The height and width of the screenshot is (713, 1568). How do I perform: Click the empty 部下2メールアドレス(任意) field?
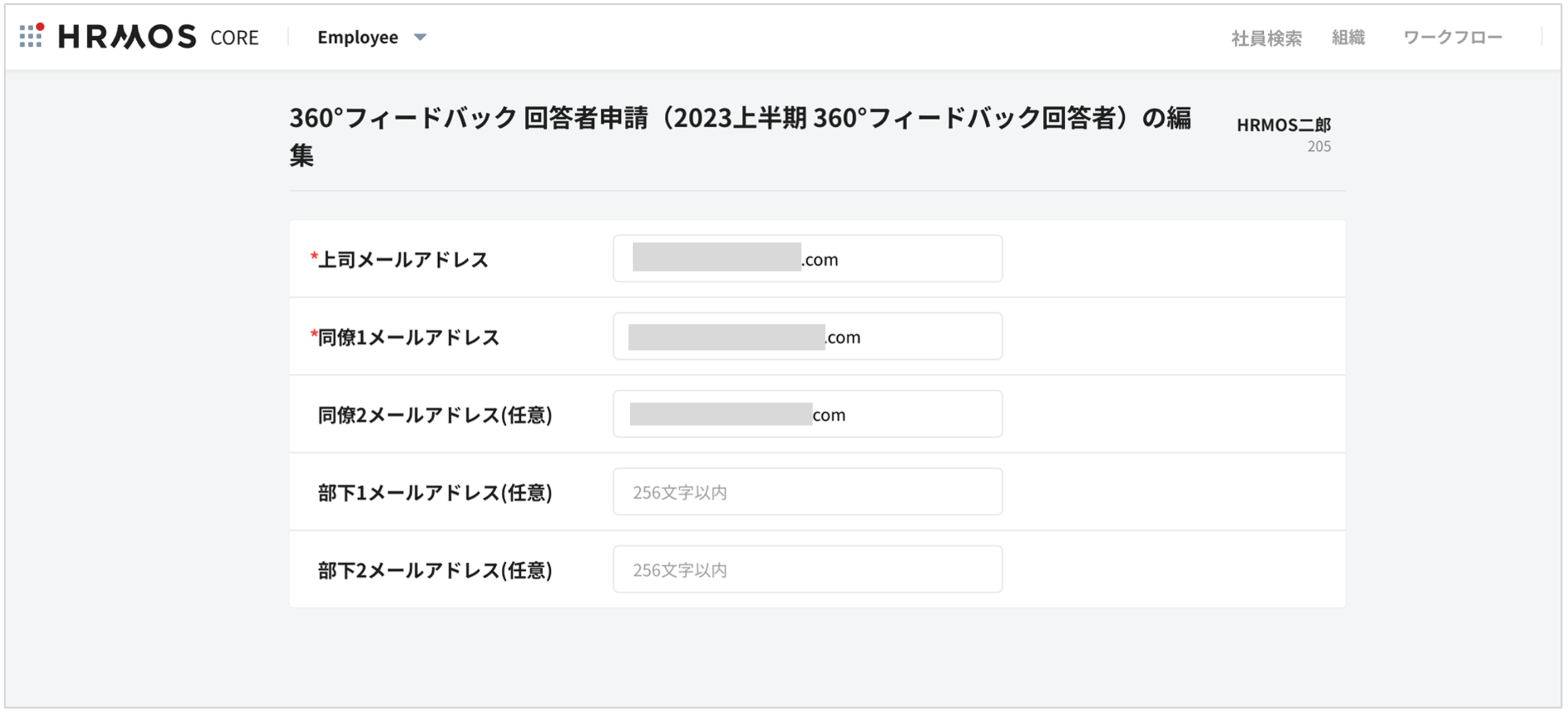click(x=807, y=569)
